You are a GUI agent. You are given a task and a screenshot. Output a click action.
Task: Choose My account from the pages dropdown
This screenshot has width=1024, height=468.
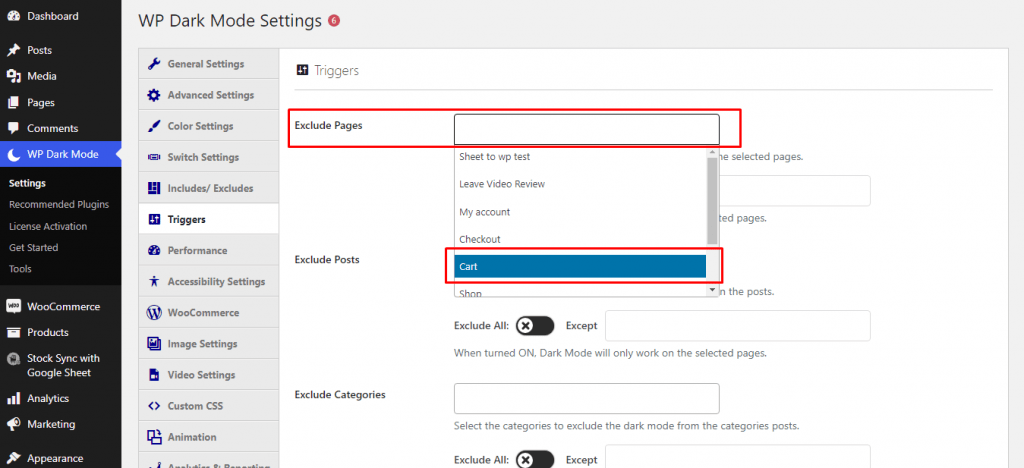(581, 211)
